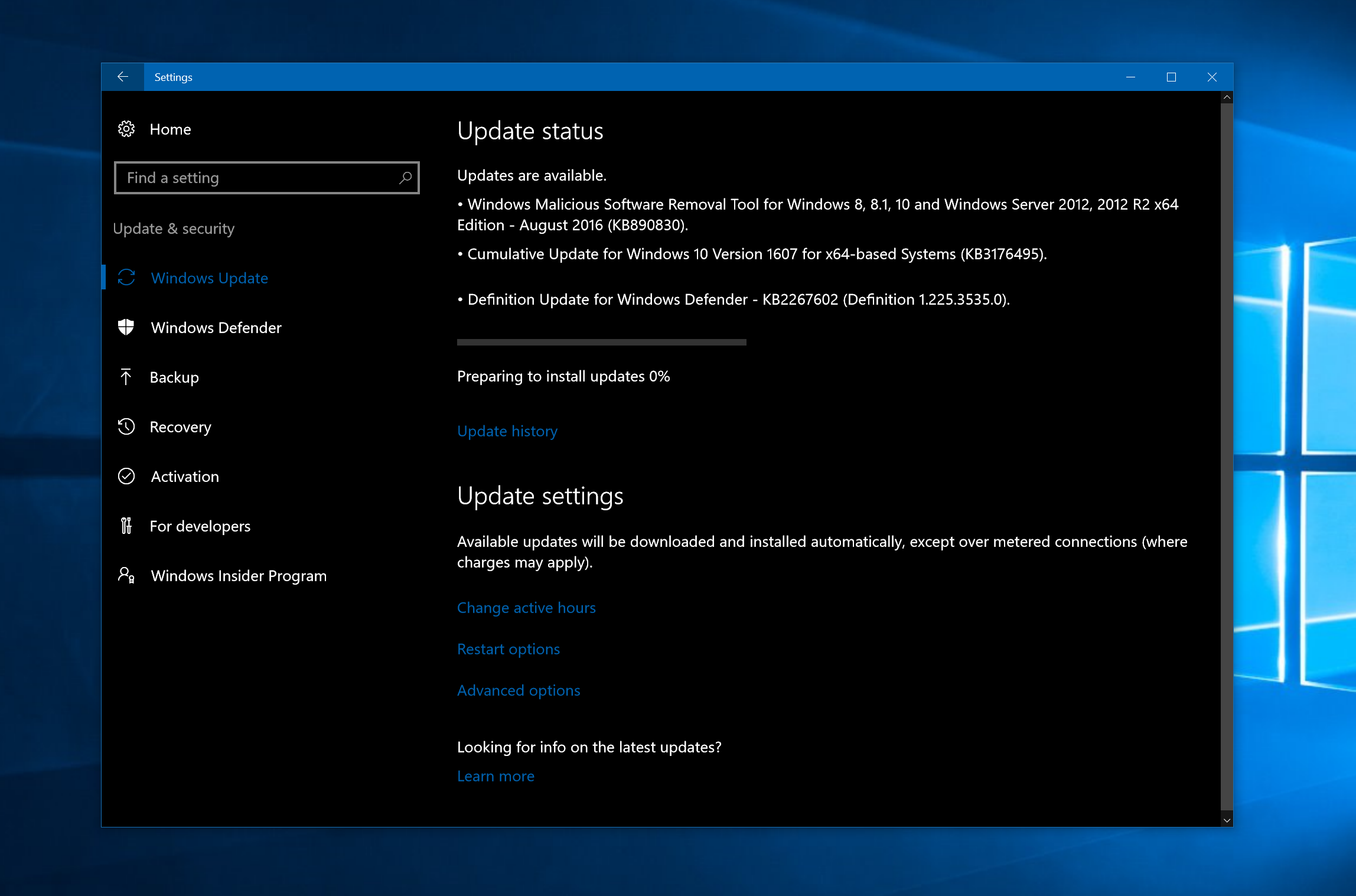Click the Windows Defender shield icon
Image resolution: width=1356 pixels, height=896 pixels.
pos(126,327)
